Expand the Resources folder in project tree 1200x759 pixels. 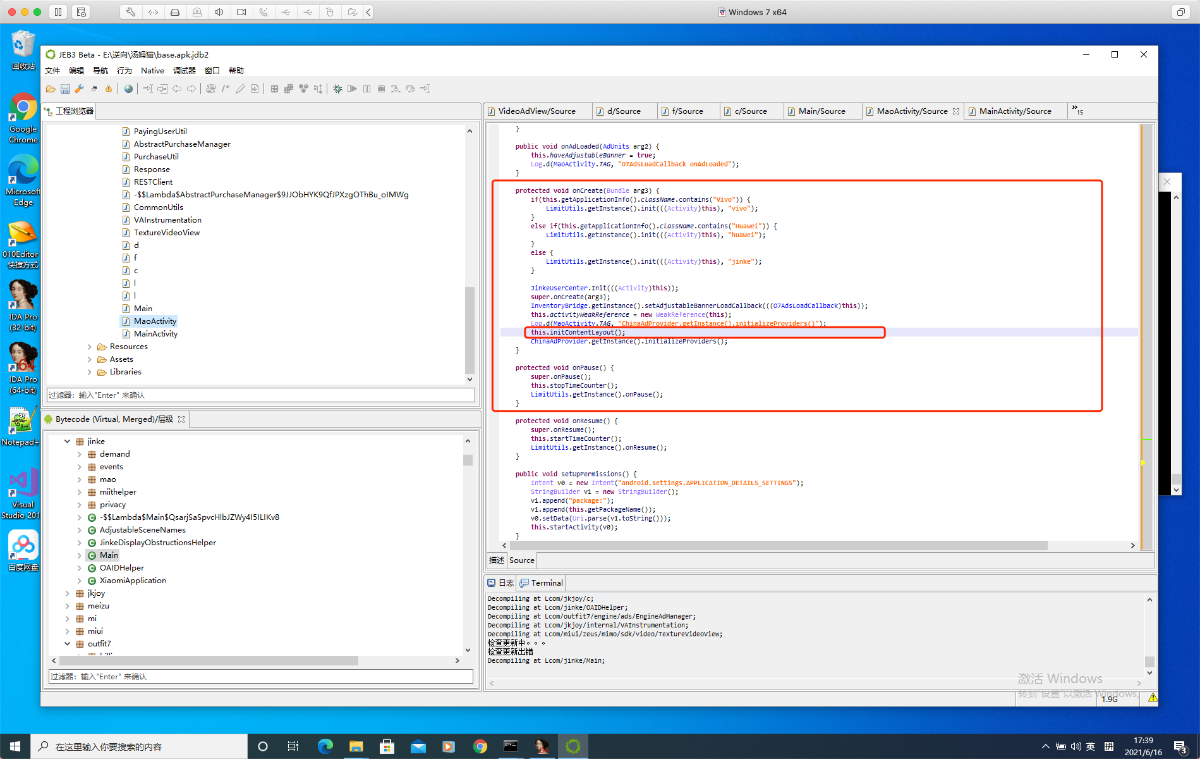(89, 347)
